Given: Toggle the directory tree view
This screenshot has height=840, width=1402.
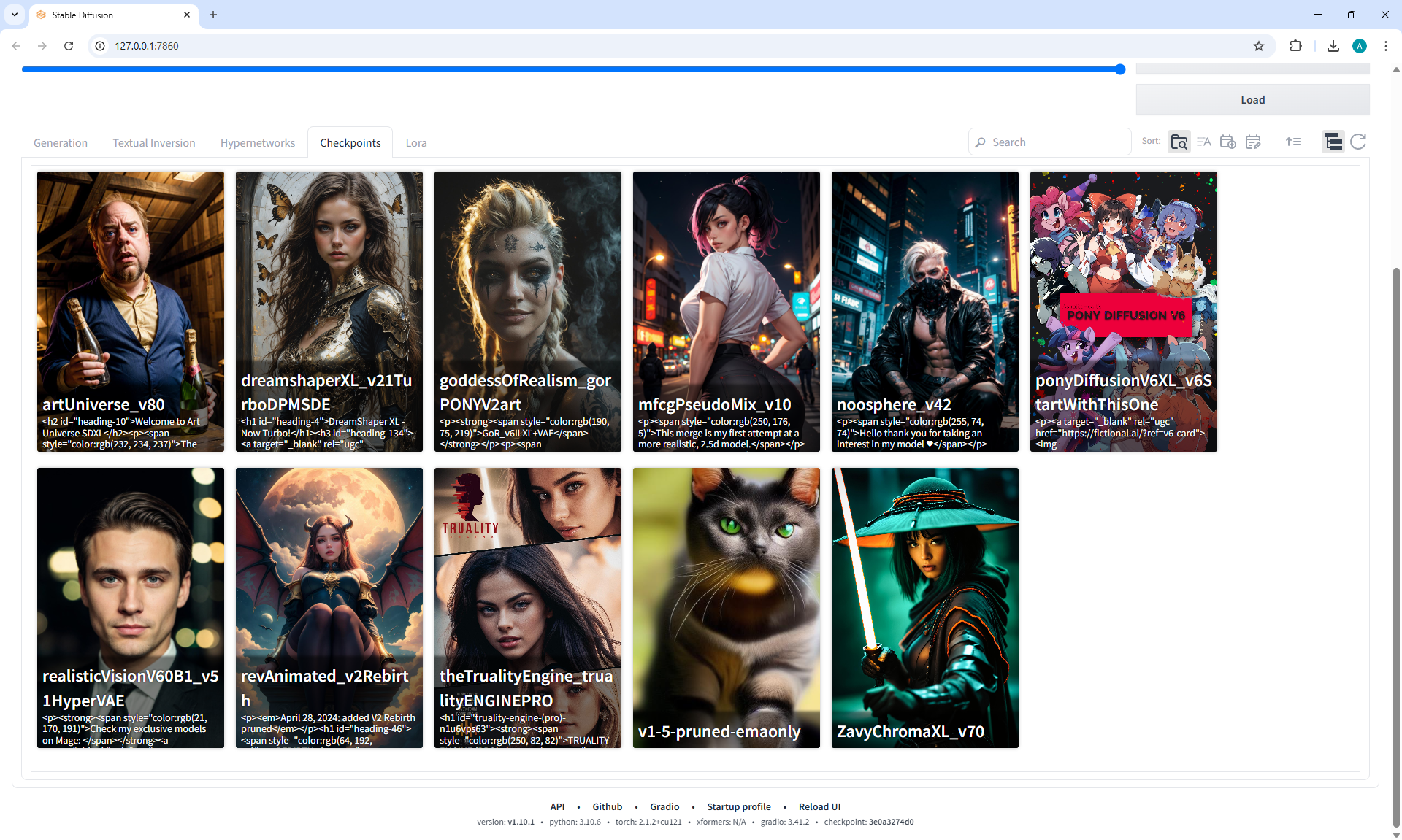Looking at the screenshot, I should click(1333, 142).
